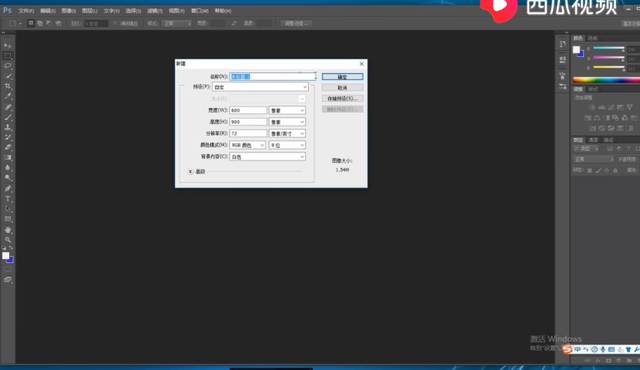The width and height of the screenshot is (640, 370).
Task: Click Intersect with Selection icon in options bar
Action: coord(59,23)
